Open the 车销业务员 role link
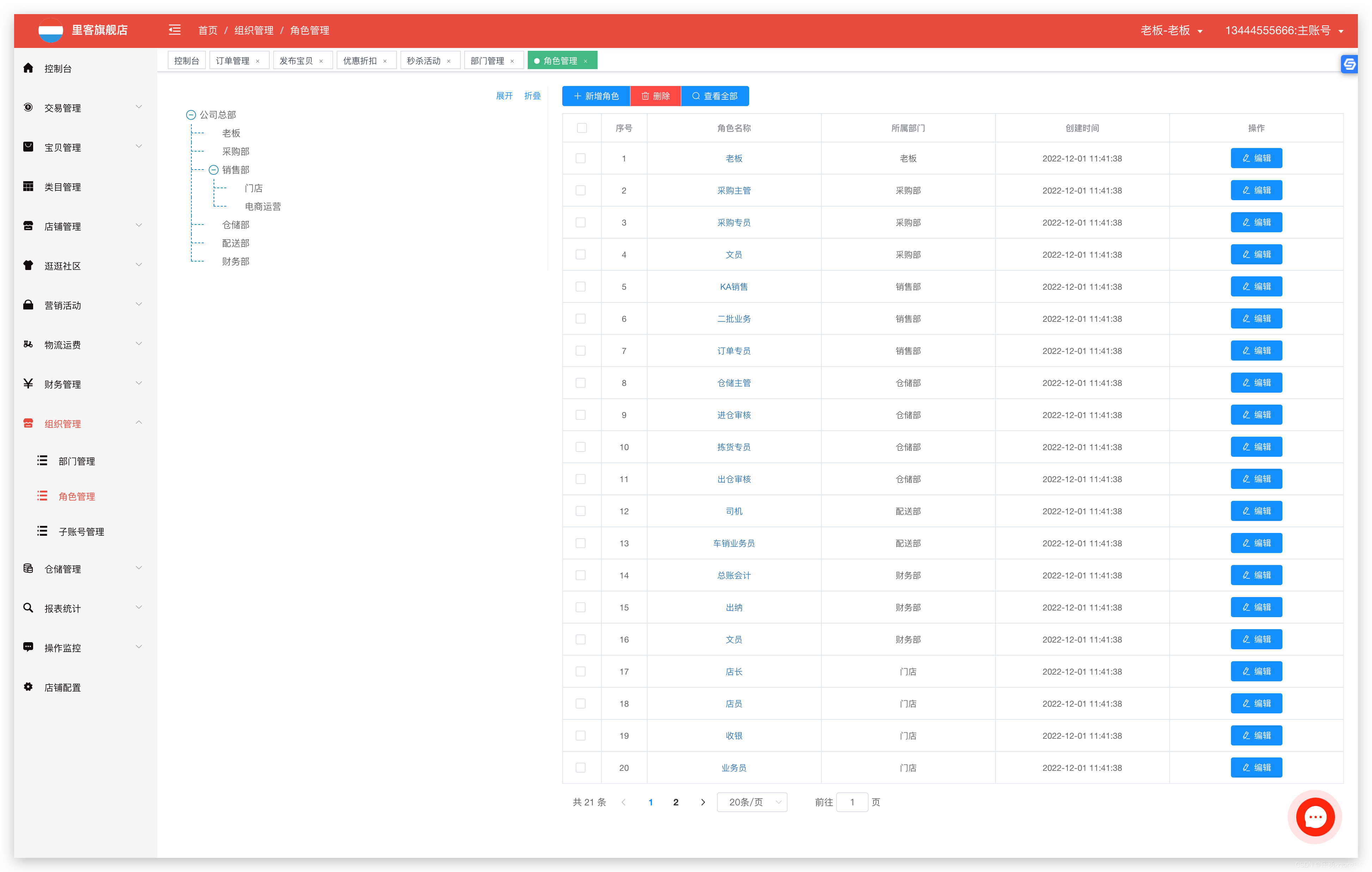This screenshot has height=872, width=1372. [733, 544]
